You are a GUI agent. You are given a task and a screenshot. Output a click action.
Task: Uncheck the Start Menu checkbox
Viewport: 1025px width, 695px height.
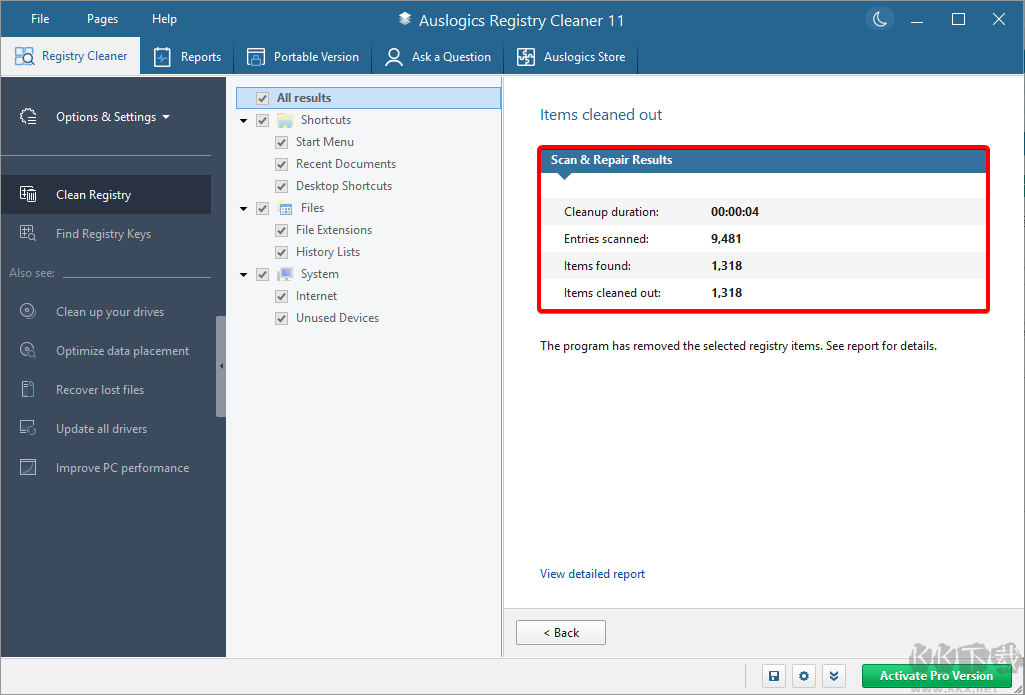[x=281, y=141]
